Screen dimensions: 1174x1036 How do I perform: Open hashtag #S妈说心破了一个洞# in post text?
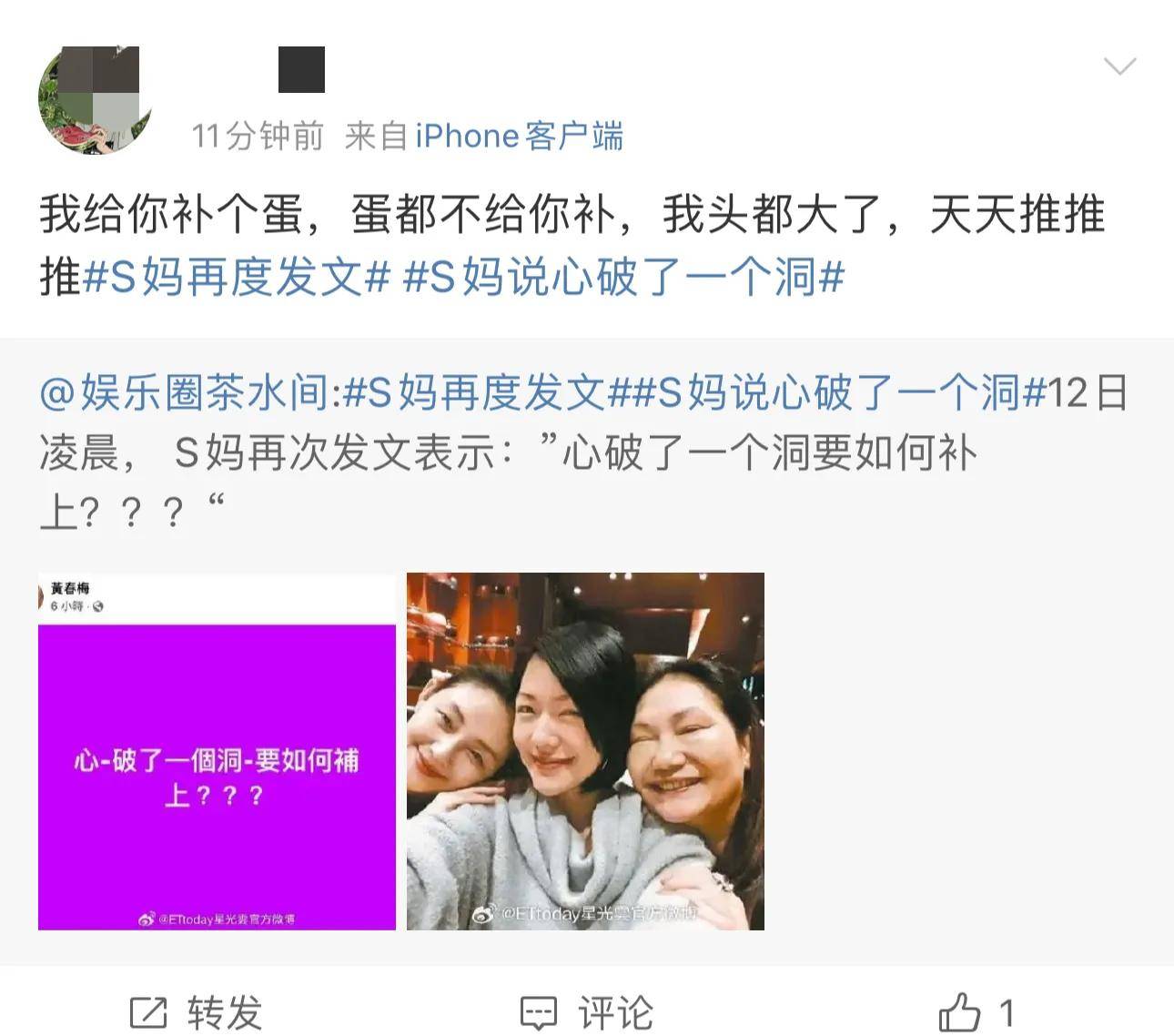(x=623, y=277)
